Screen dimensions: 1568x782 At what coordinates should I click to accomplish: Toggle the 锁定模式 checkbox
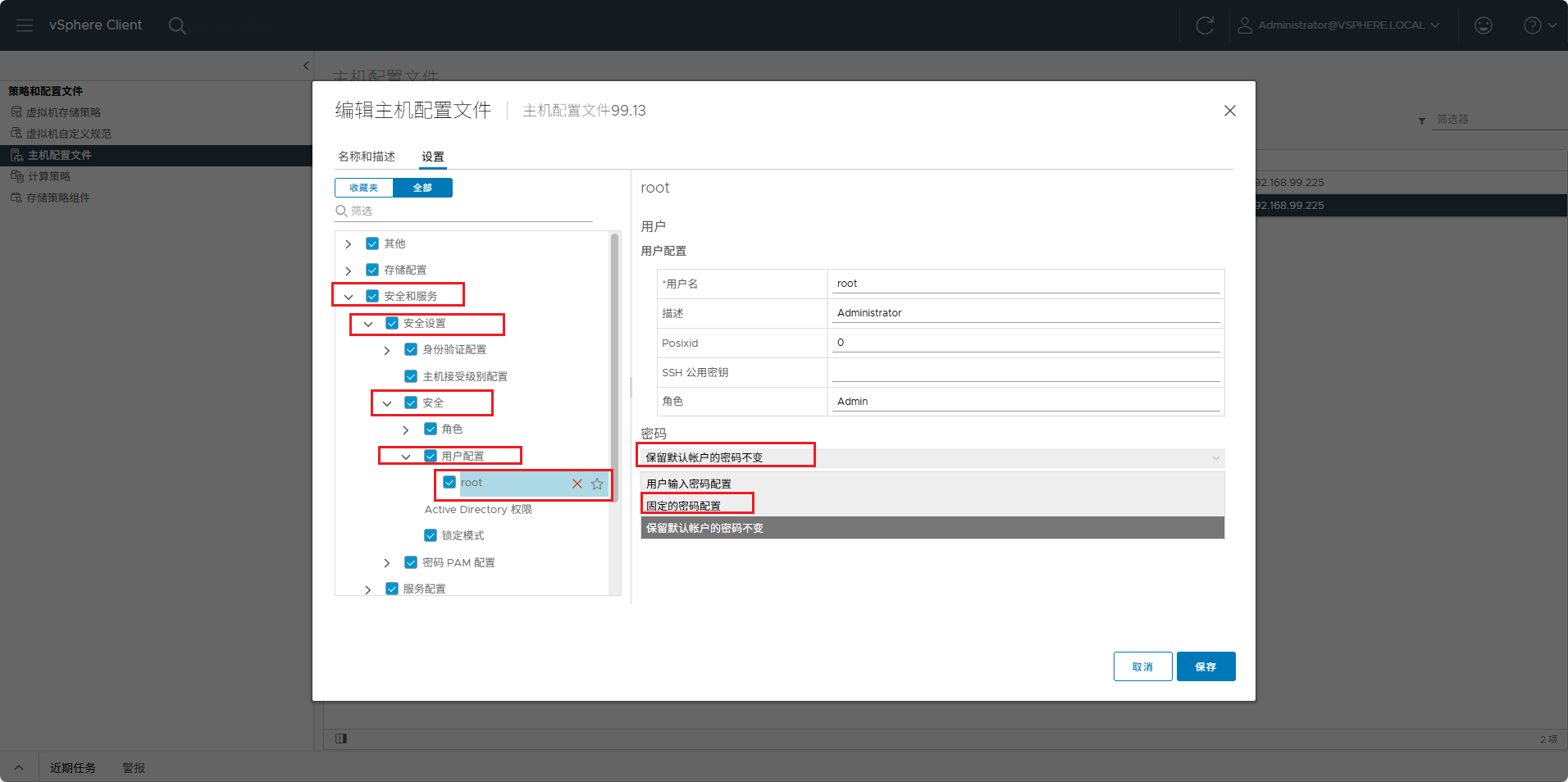(x=431, y=535)
